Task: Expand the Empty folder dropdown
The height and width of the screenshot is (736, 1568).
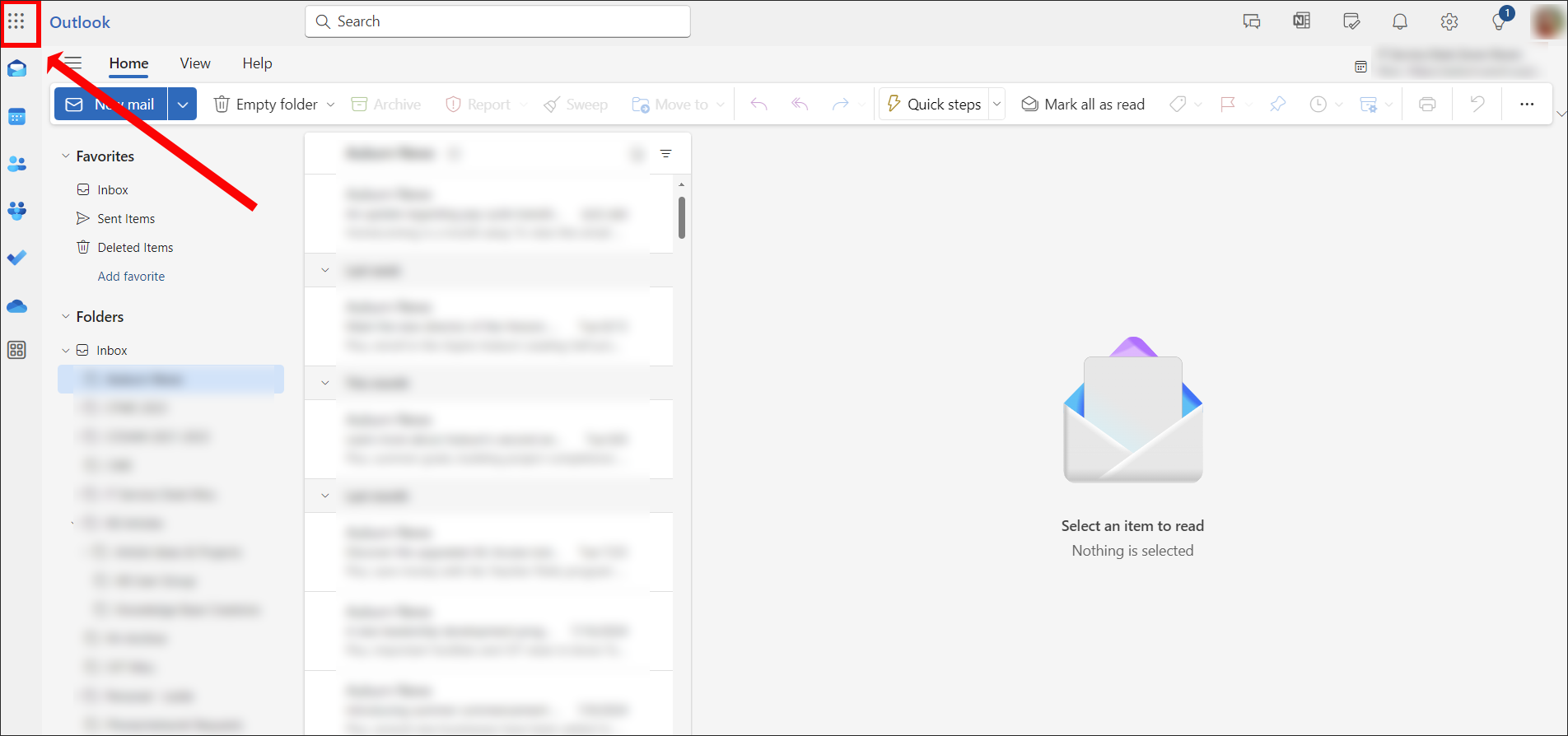Action: 331,105
